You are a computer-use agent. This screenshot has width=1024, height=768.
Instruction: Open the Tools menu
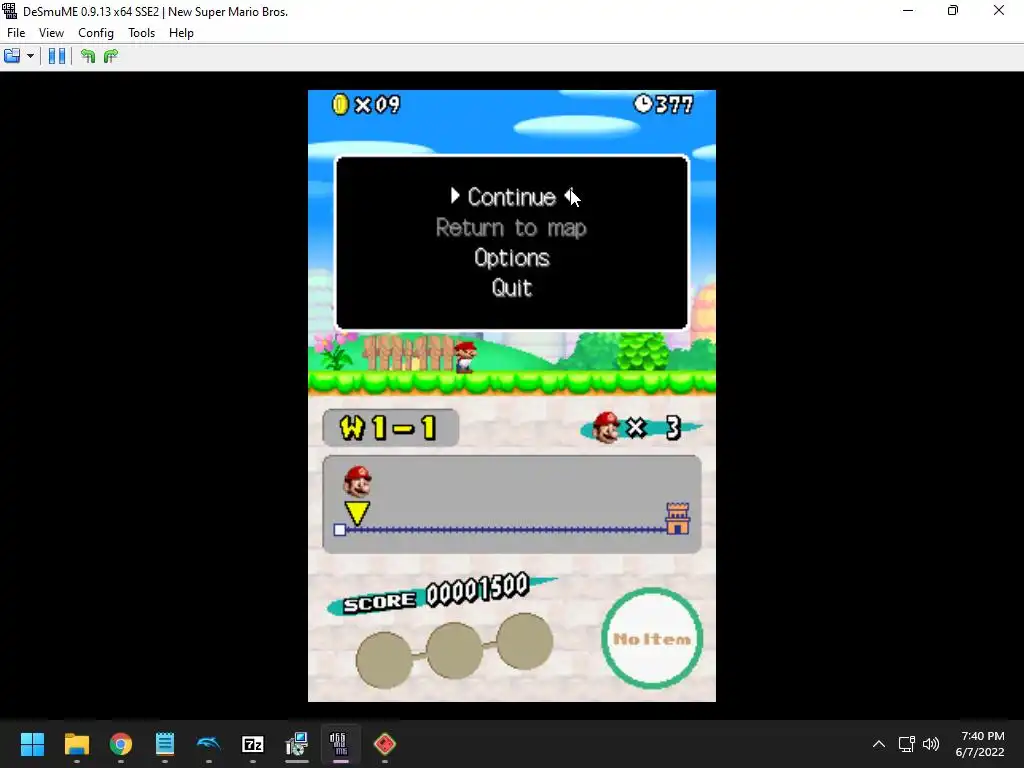coord(141,33)
